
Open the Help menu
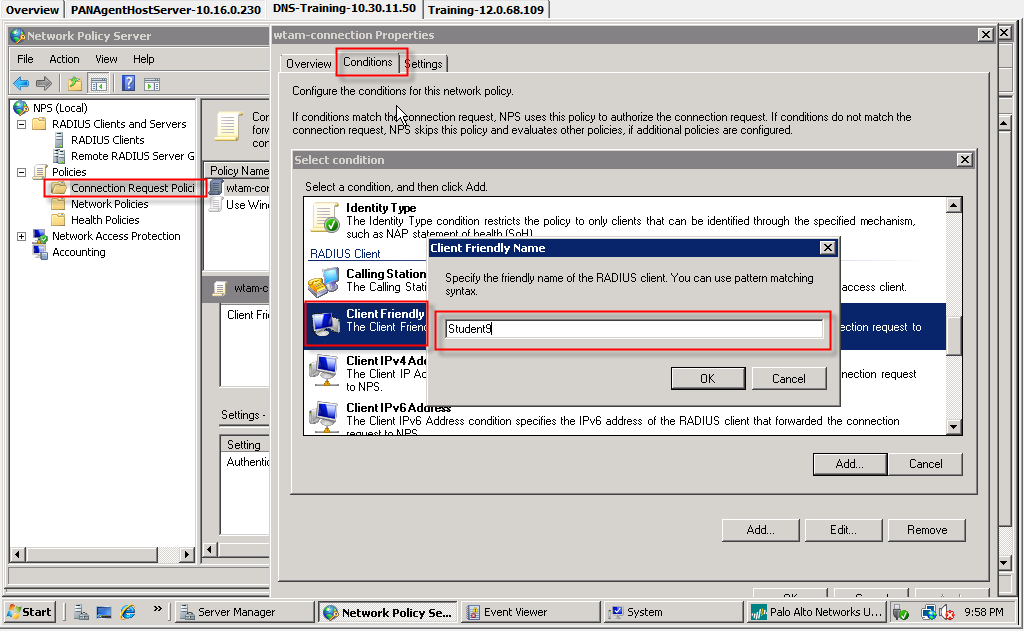pos(144,59)
